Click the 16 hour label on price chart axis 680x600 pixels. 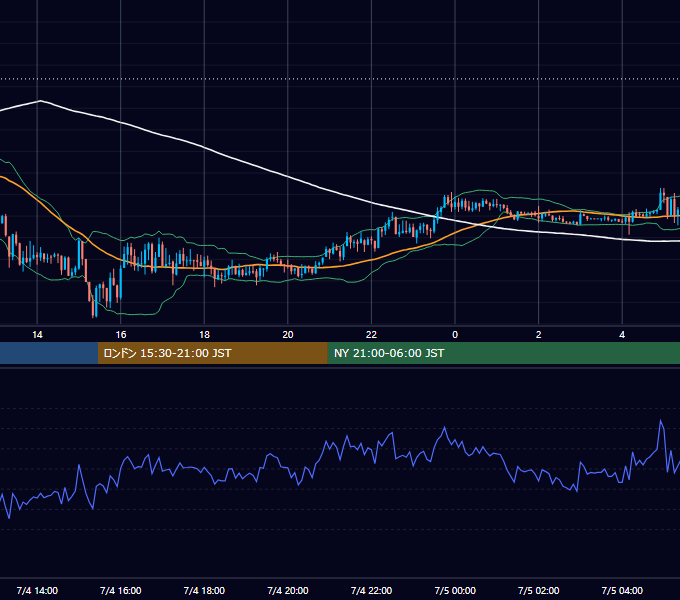click(121, 335)
